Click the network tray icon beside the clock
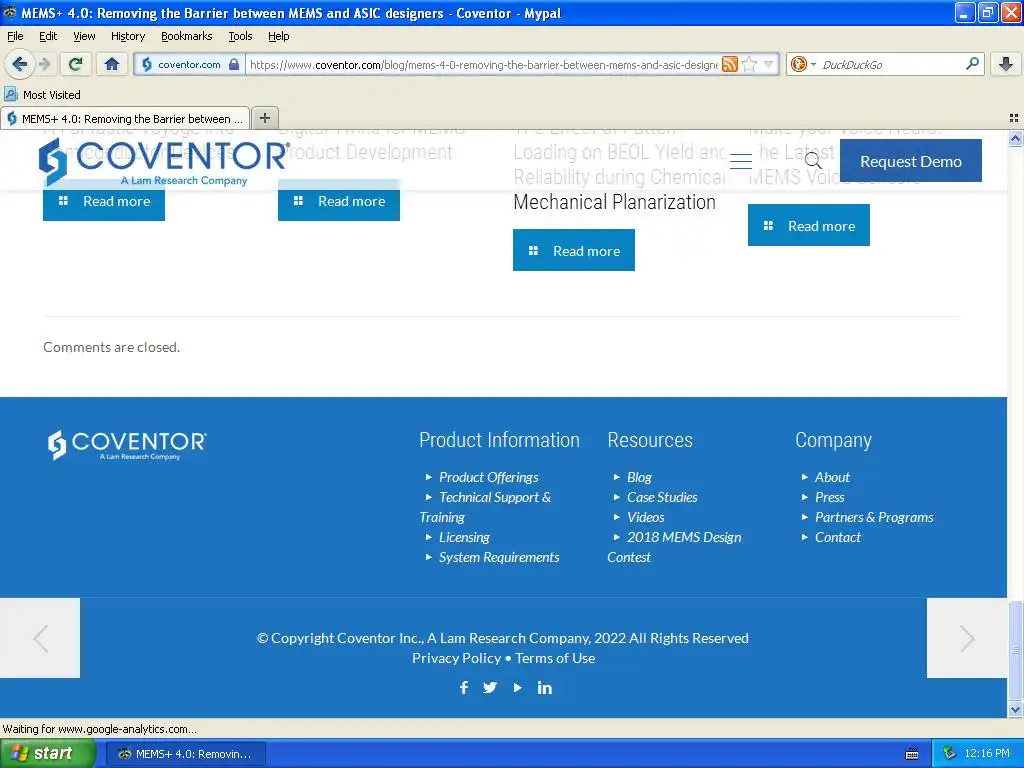 pyautogui.click(x=950, y=754)
